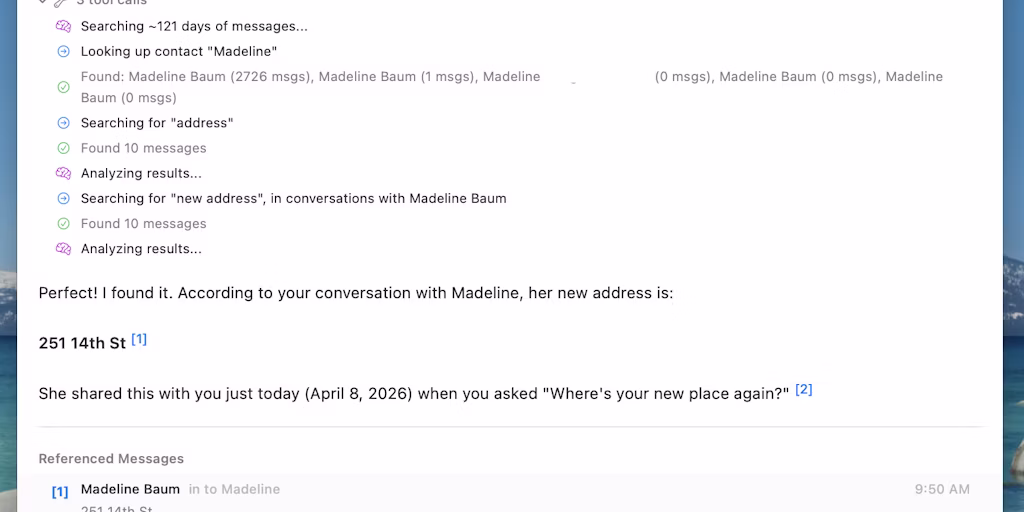Select sender name Madeline Baum in referenced message
1024x512 pixels.
click(x=130, y=489)
